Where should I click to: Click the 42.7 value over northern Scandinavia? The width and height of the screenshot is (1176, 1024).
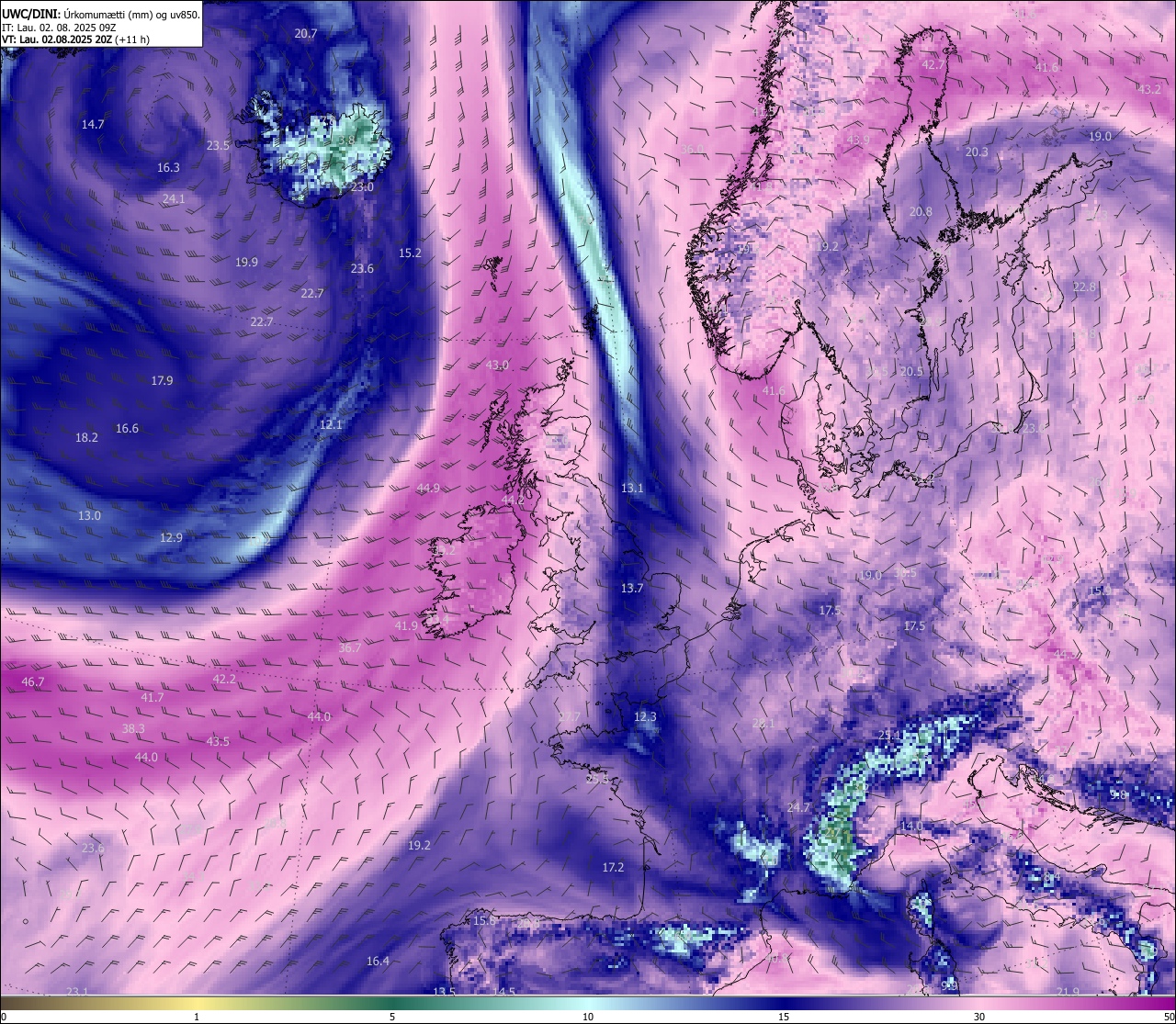click(933, 64)
